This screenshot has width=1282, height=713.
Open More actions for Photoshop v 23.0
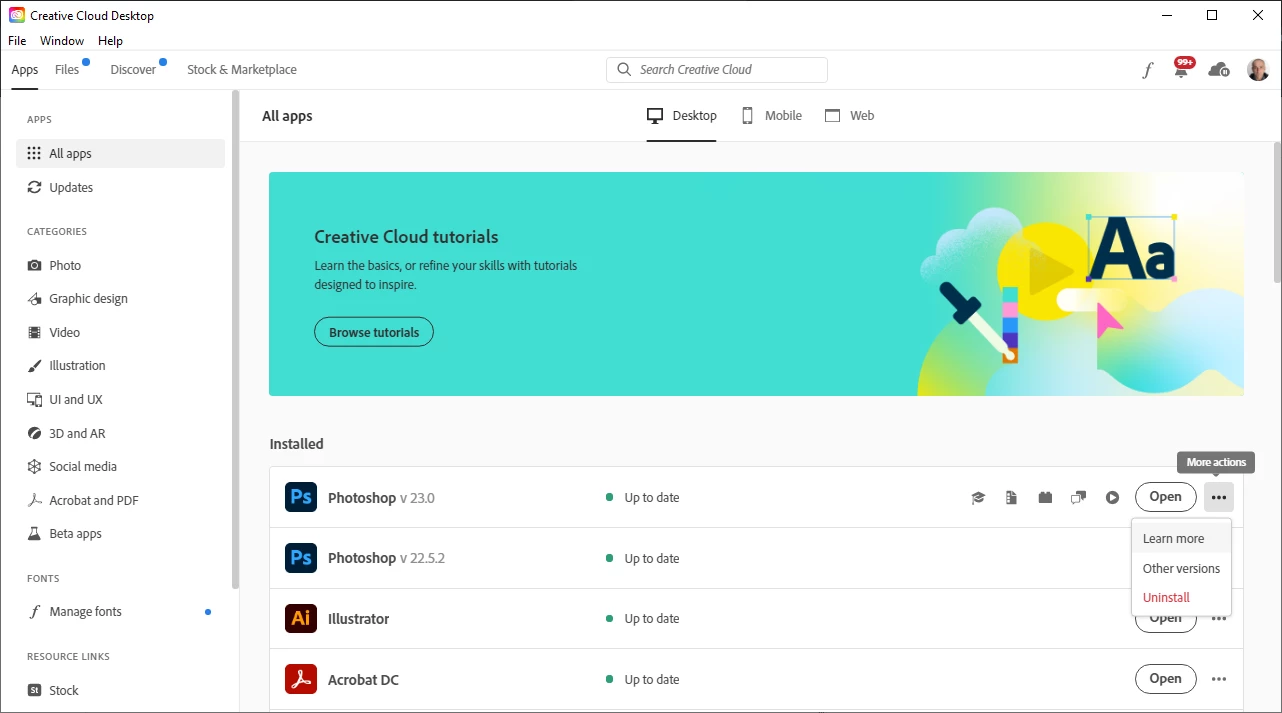pos(1219,497)
